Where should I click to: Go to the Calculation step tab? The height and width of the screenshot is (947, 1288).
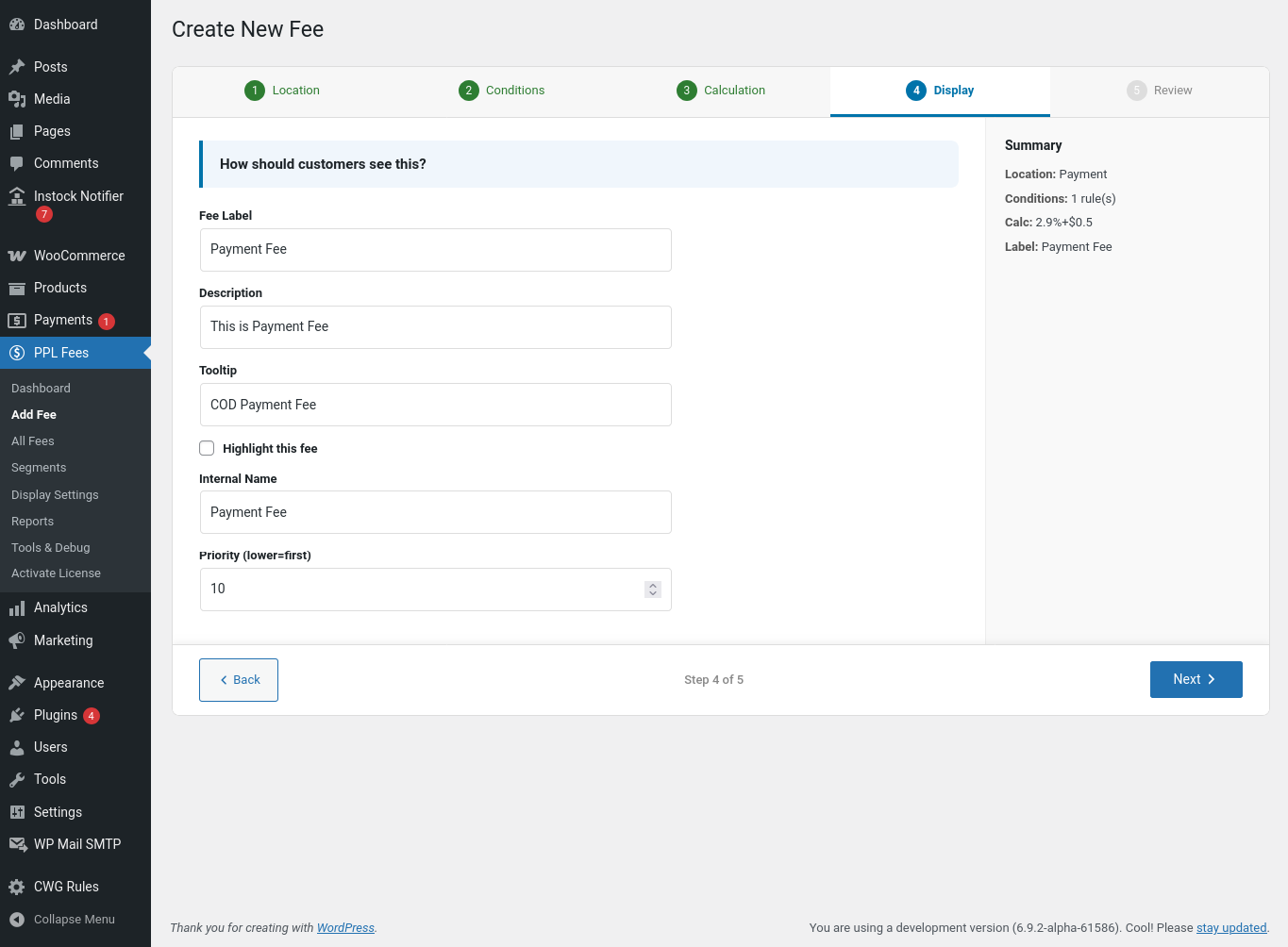721,91
